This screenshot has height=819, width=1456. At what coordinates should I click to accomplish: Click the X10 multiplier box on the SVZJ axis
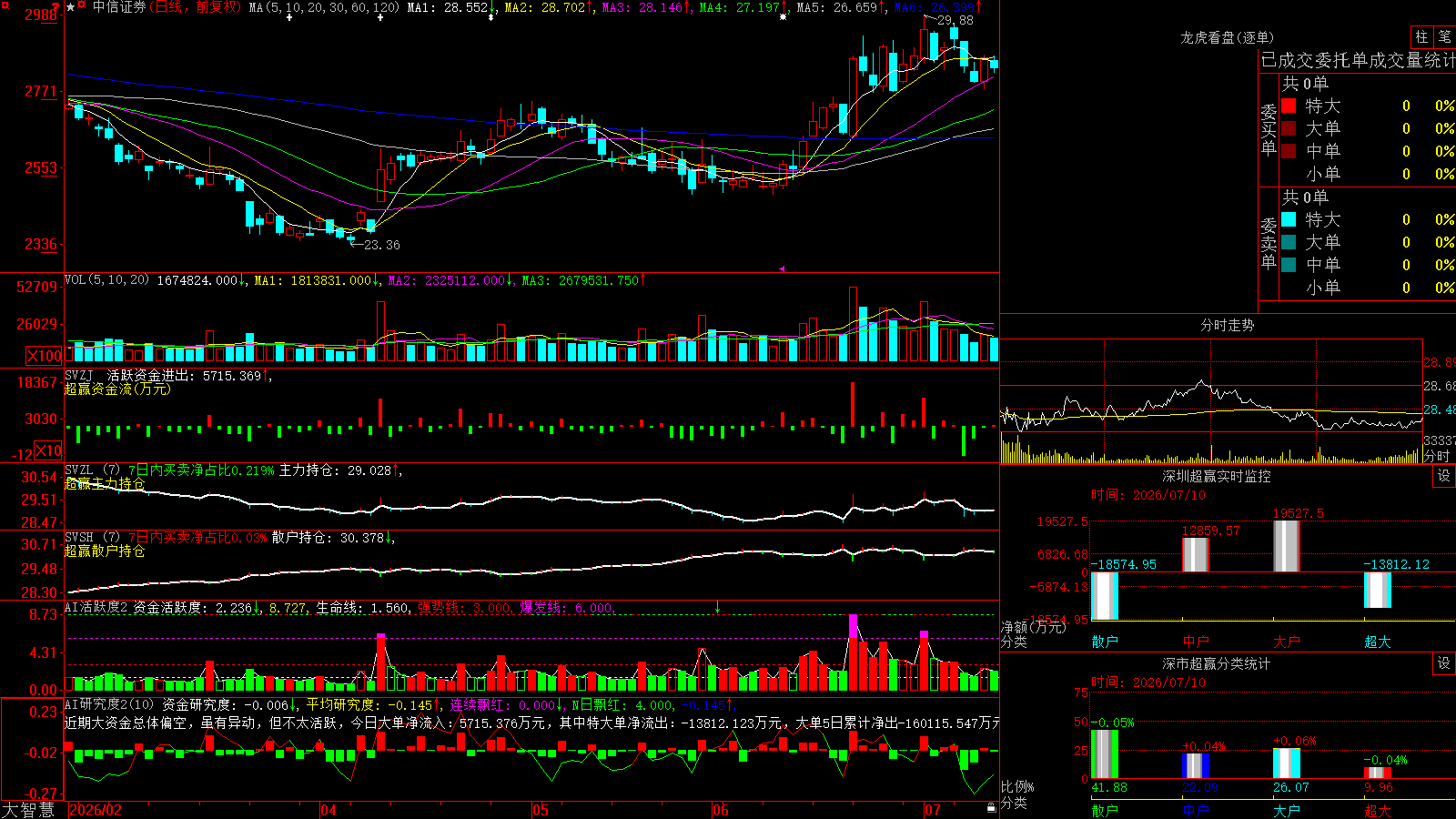(48, 450)
